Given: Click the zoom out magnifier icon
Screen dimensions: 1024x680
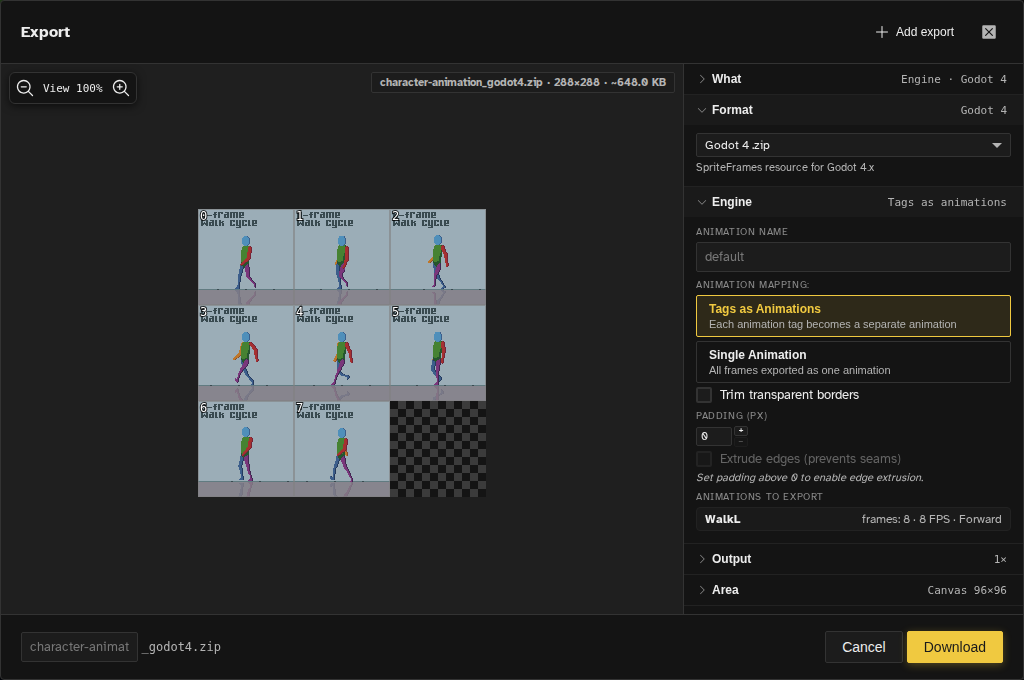Looking at the screenshot, I should tap(25, 88).
